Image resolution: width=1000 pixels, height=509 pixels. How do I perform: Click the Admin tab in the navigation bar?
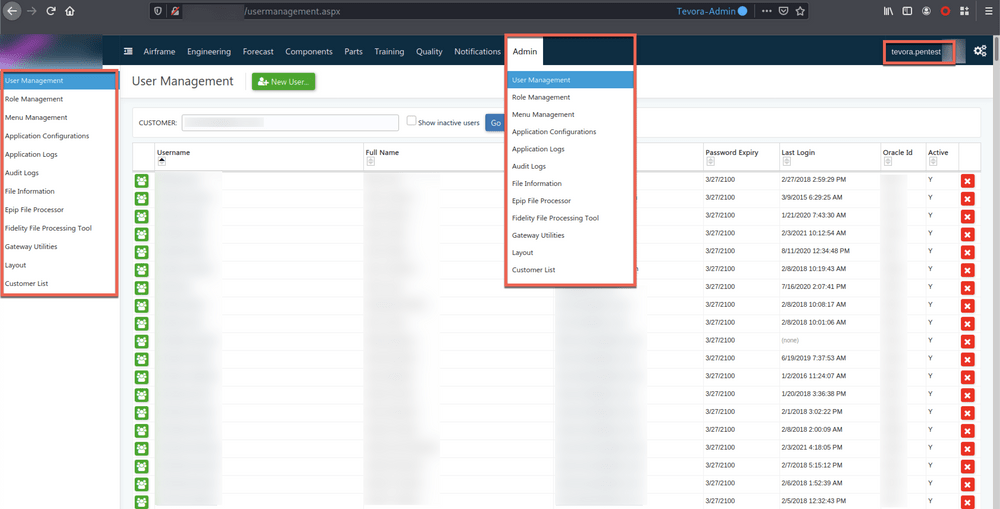click(525, 52)
